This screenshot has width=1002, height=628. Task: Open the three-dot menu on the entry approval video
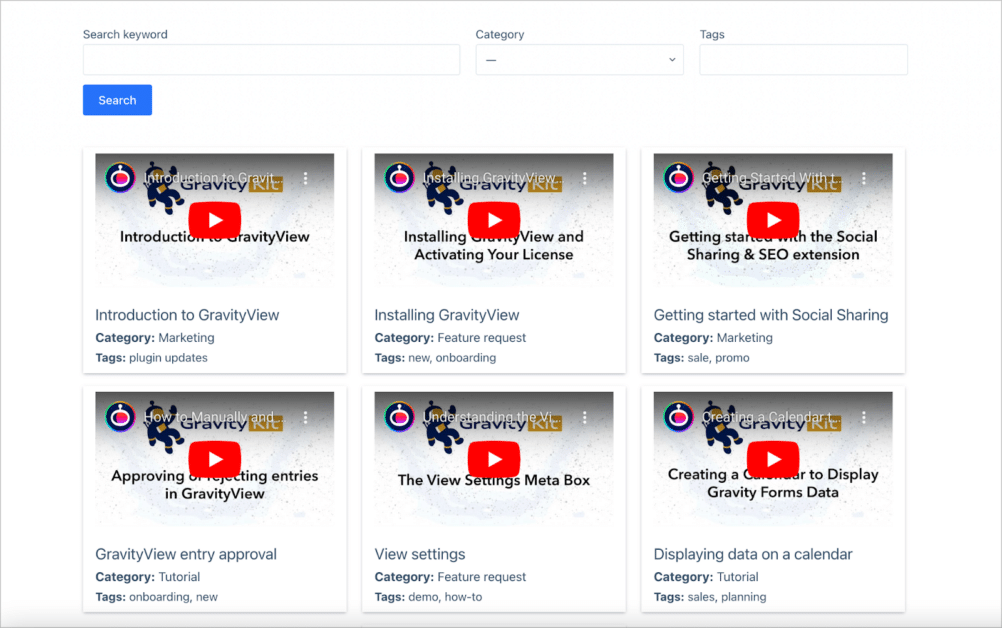coord(305,416)
